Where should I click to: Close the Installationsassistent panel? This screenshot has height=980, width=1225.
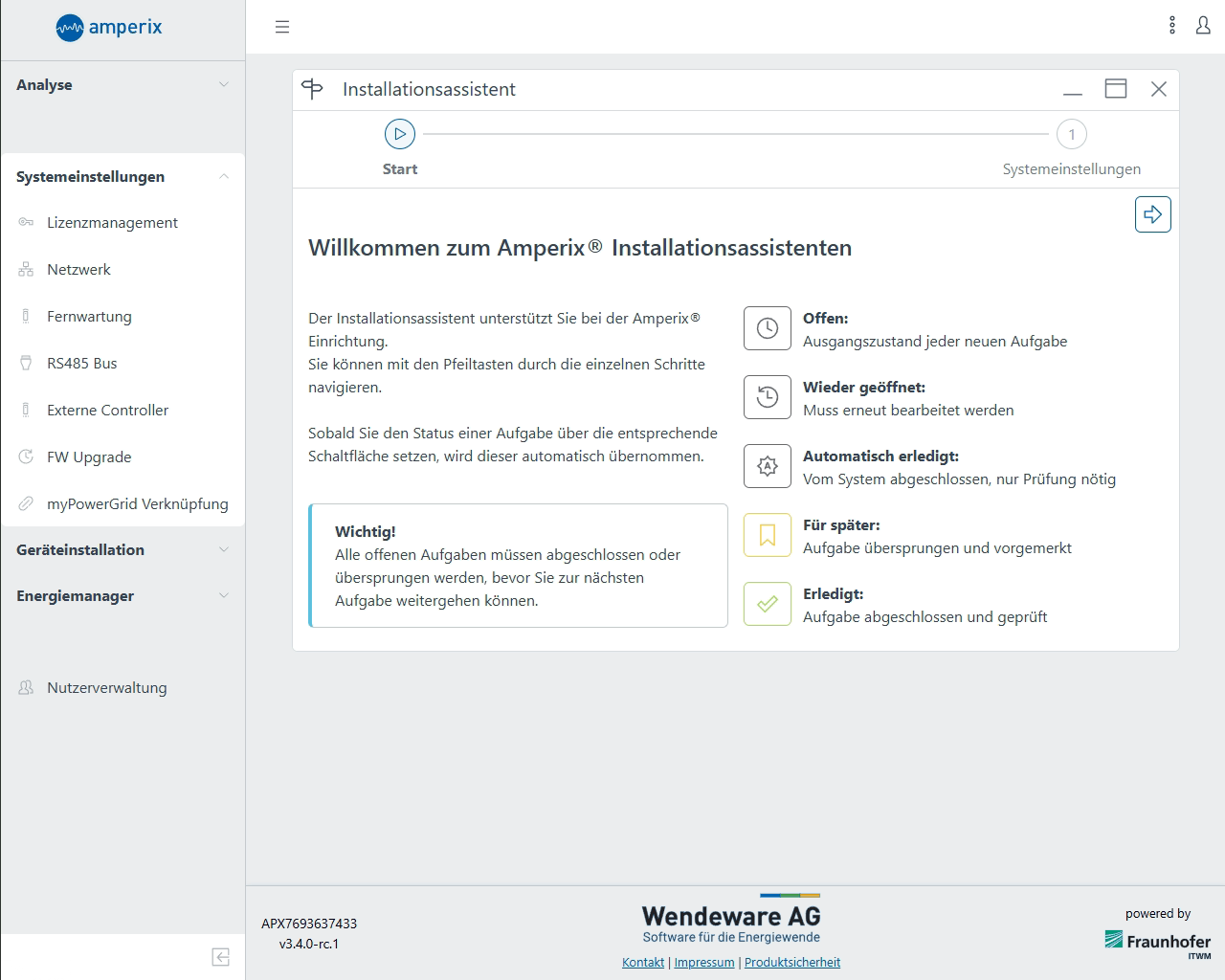pyautogui.click(x=1159, y=89)
